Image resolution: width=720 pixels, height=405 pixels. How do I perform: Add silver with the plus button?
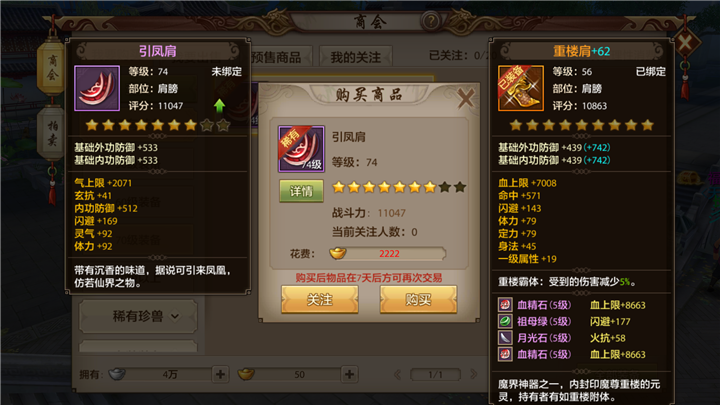click(220, 374)
